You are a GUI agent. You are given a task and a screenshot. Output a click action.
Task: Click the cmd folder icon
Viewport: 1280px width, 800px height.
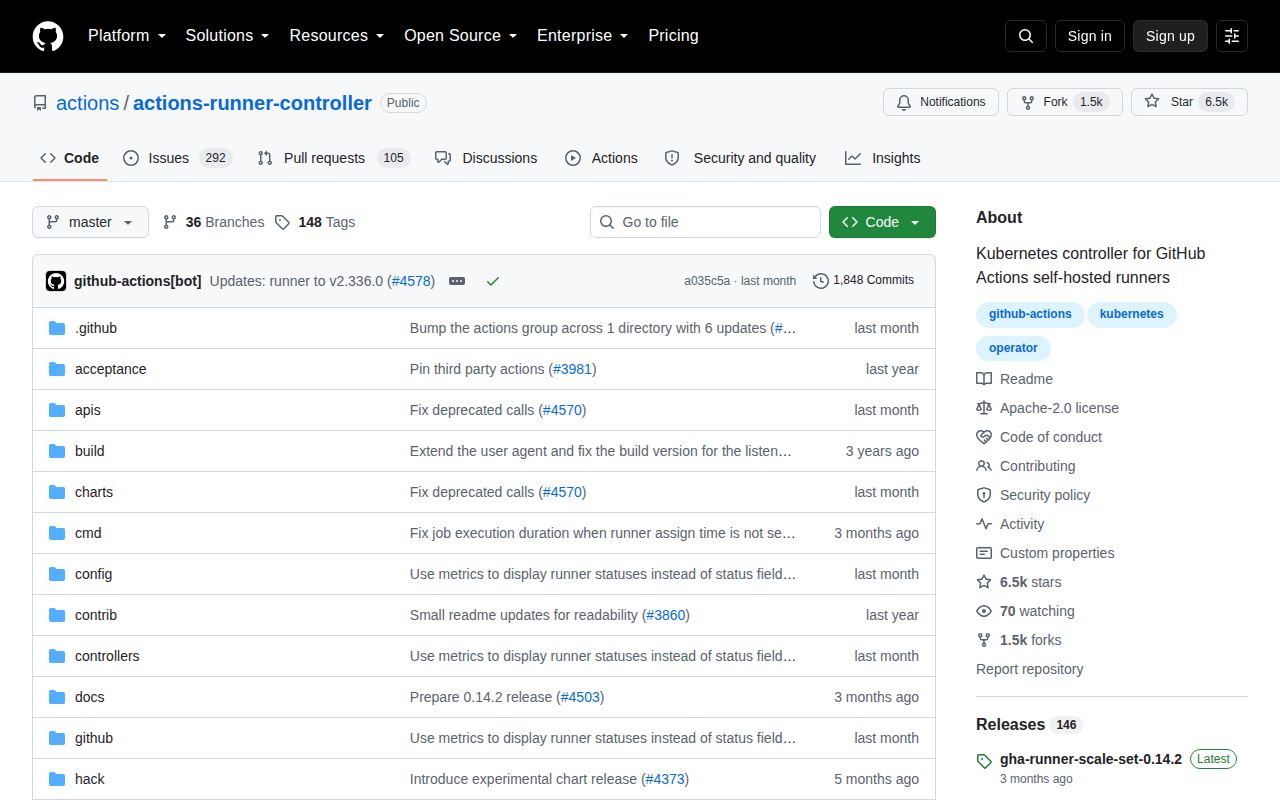(x=57, y=533)
